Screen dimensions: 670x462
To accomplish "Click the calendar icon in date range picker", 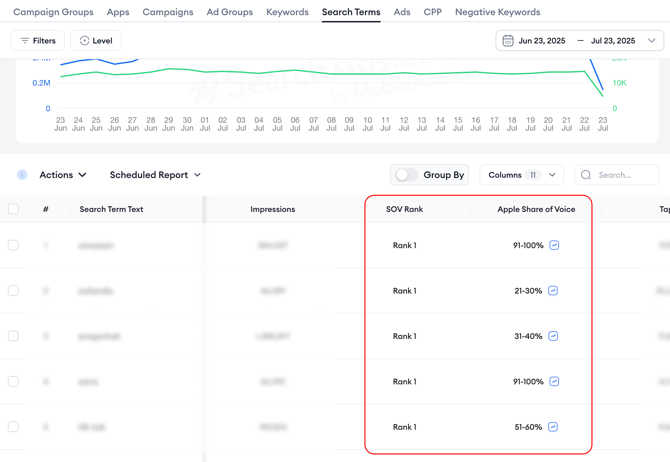I will 508,41.
